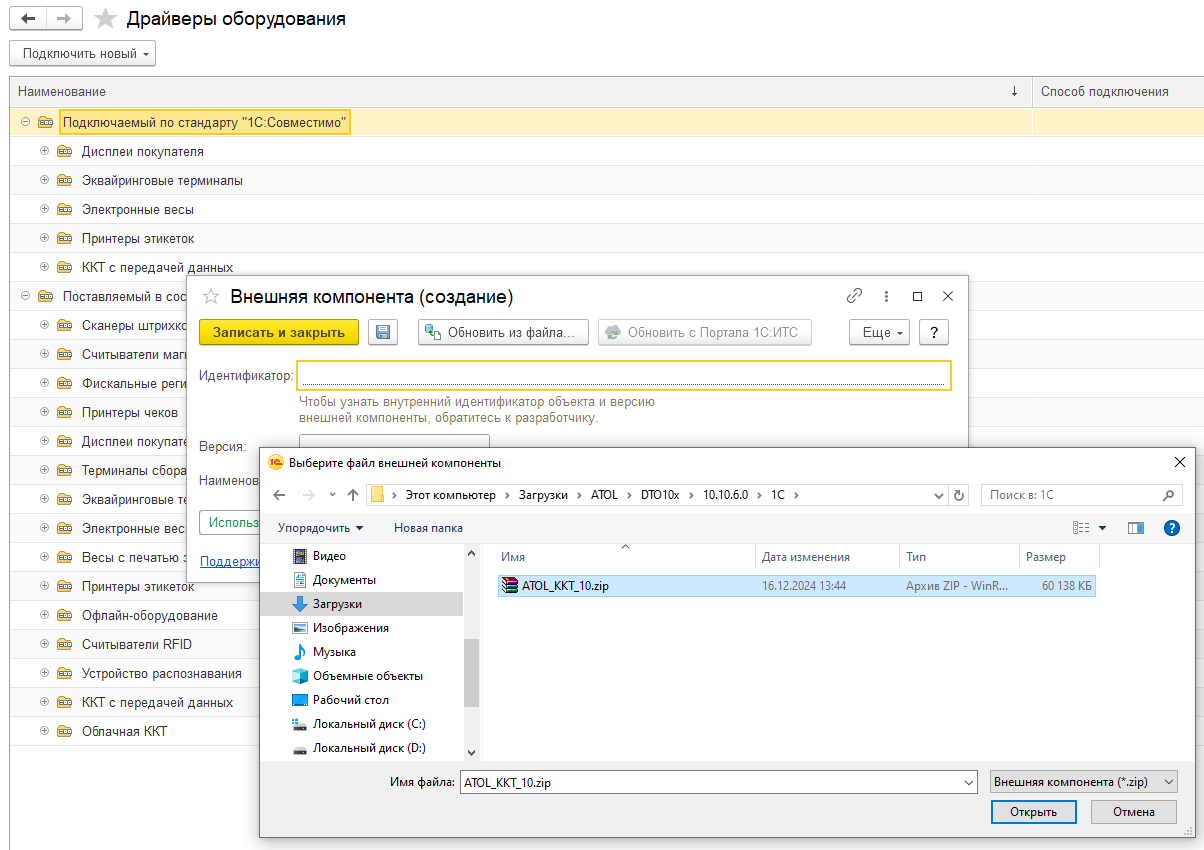The height and width of the screenshot is (850, 1204).
Task: Go back in the file dialog
Action: pos(279,495)
